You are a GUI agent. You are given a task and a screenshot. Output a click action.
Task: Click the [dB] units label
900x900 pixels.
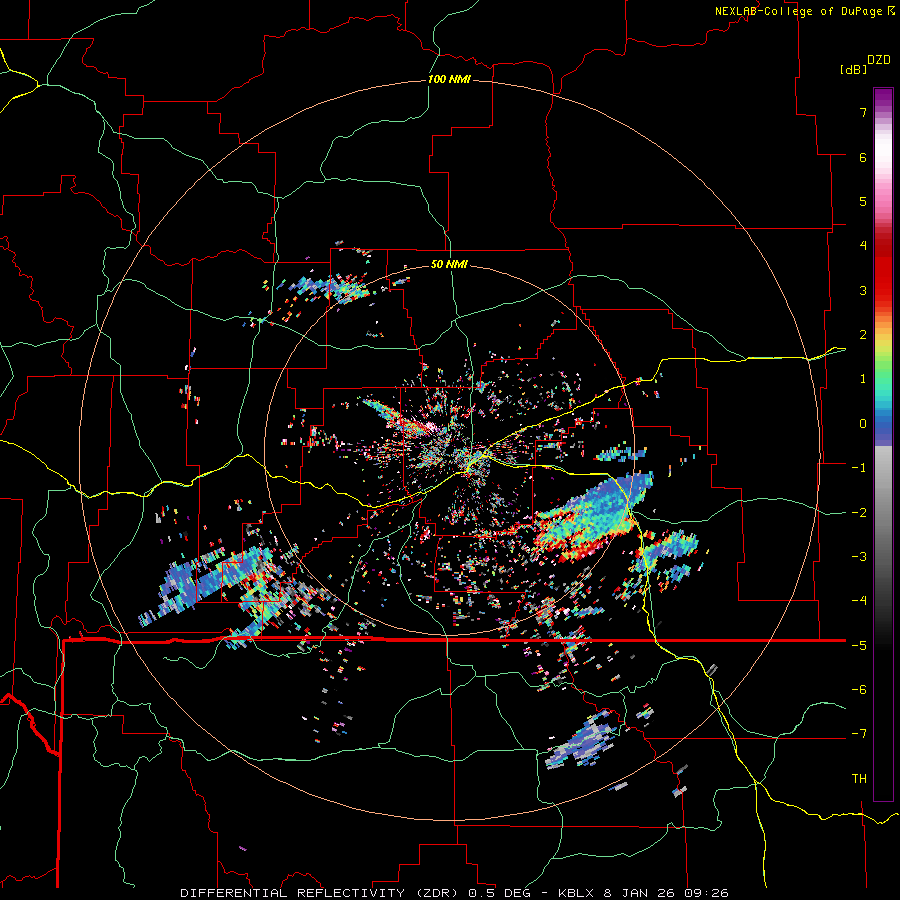pos(853,69)
